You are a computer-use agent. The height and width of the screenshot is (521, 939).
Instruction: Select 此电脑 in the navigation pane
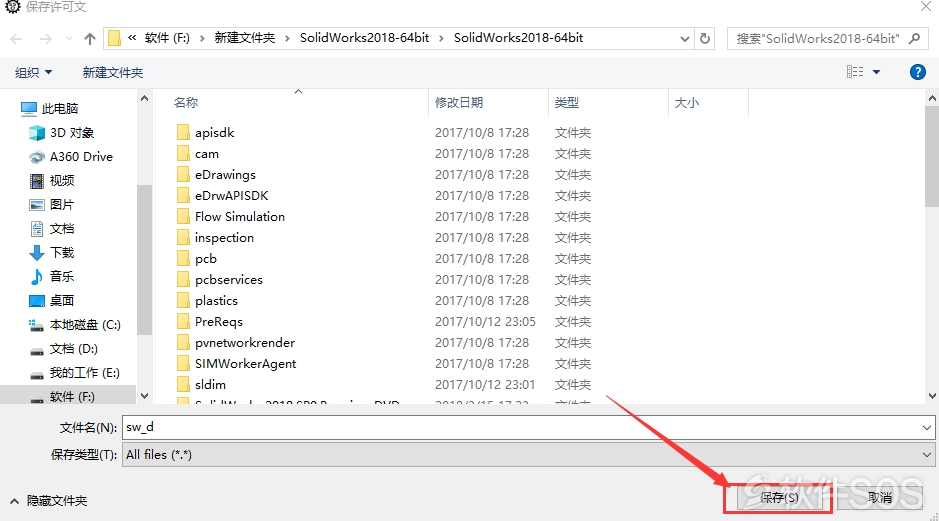click(x=49, y=108)
